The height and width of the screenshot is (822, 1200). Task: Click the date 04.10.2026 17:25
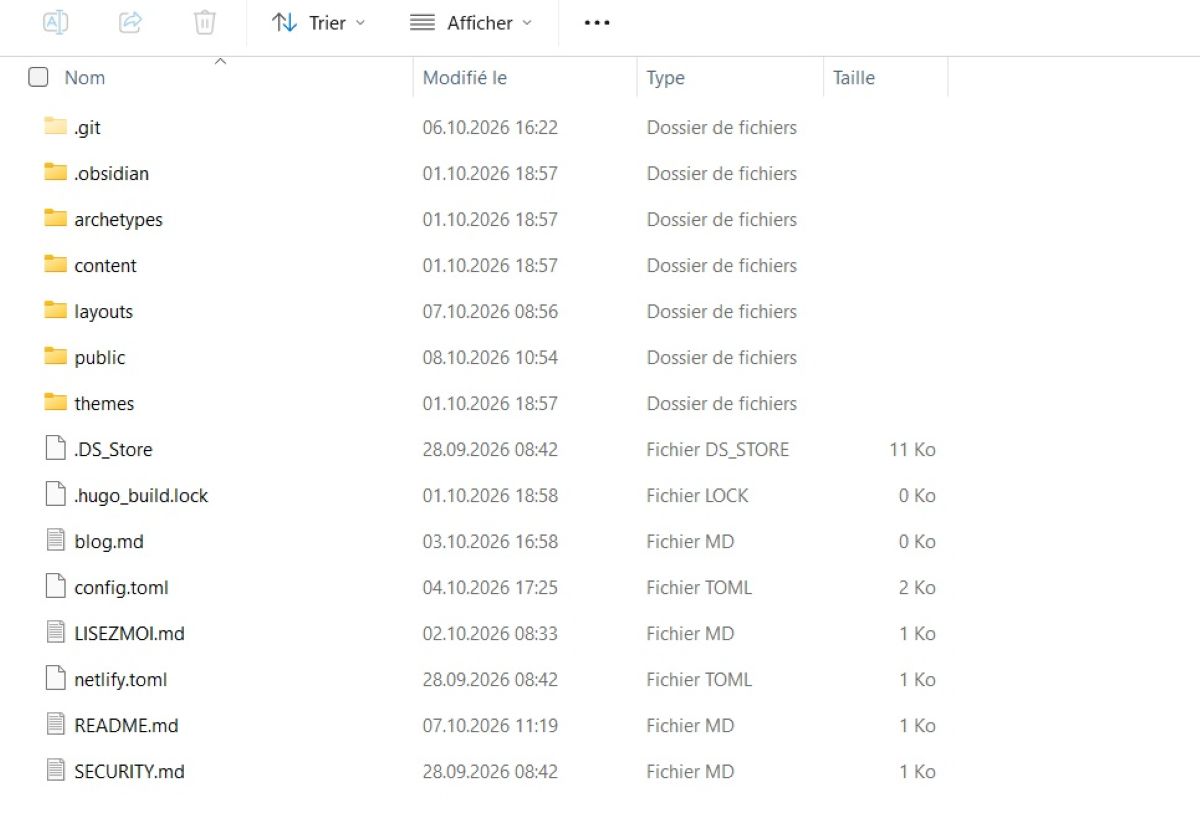point(490,587)
